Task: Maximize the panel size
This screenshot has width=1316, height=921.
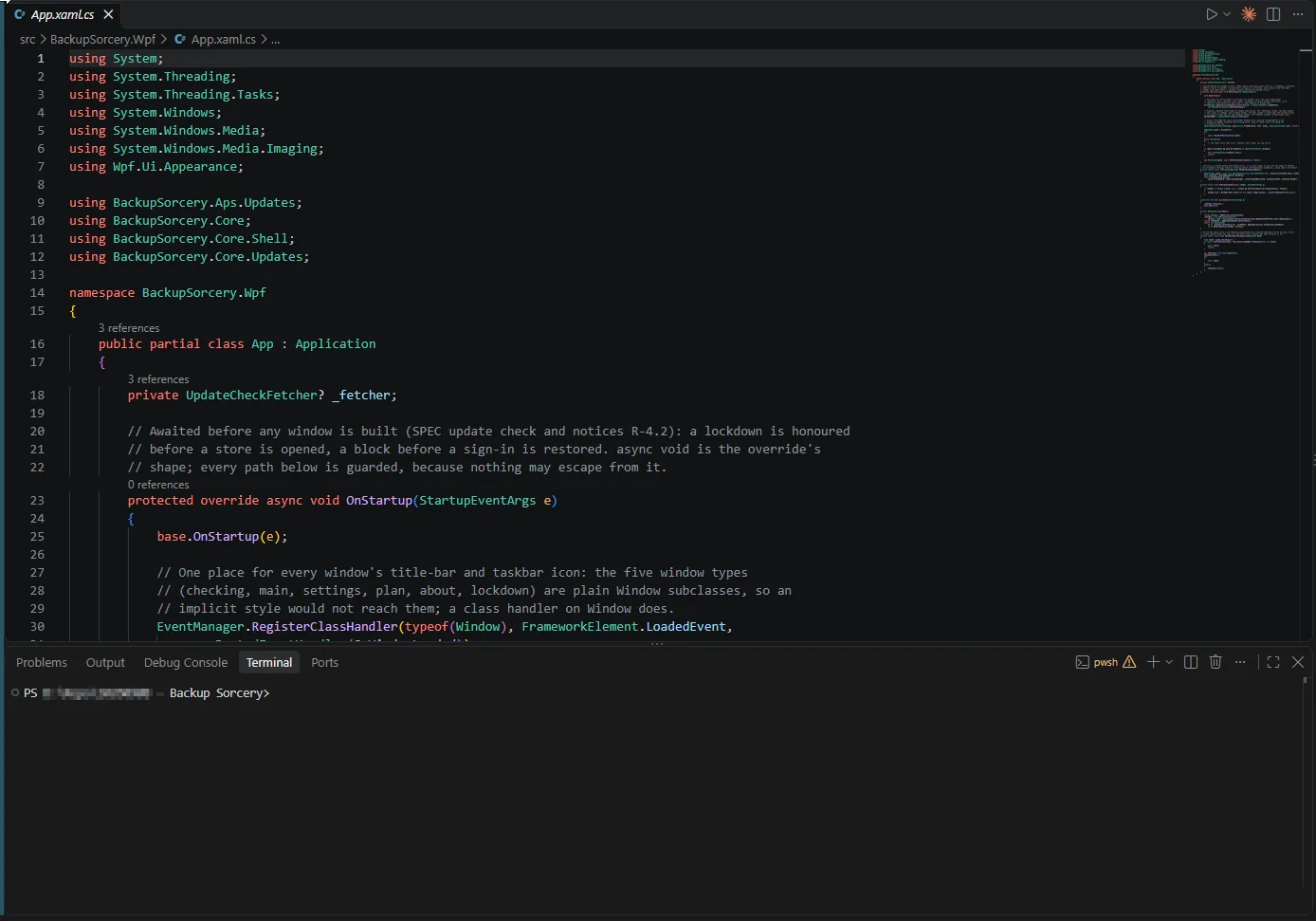Action: pos(1273,662)
